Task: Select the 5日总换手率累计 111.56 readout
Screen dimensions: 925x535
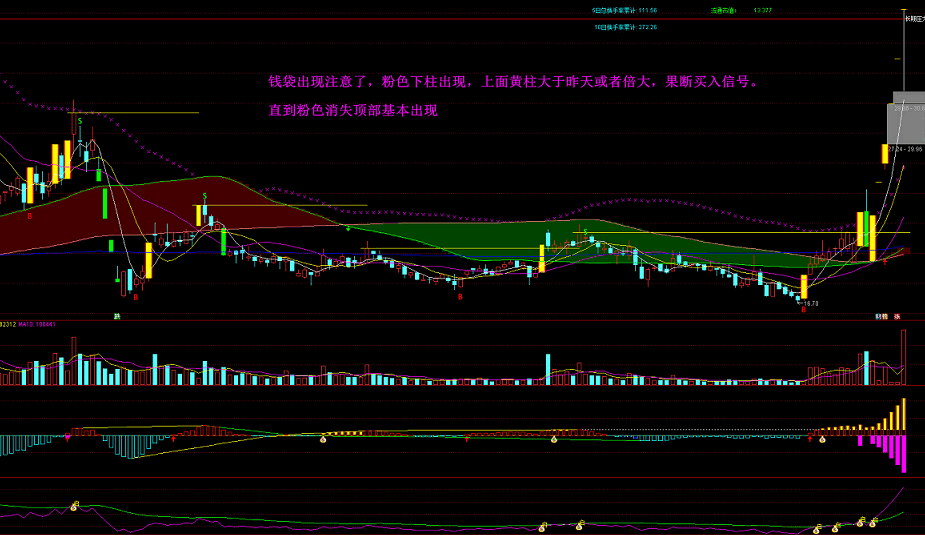Action: 625,11
